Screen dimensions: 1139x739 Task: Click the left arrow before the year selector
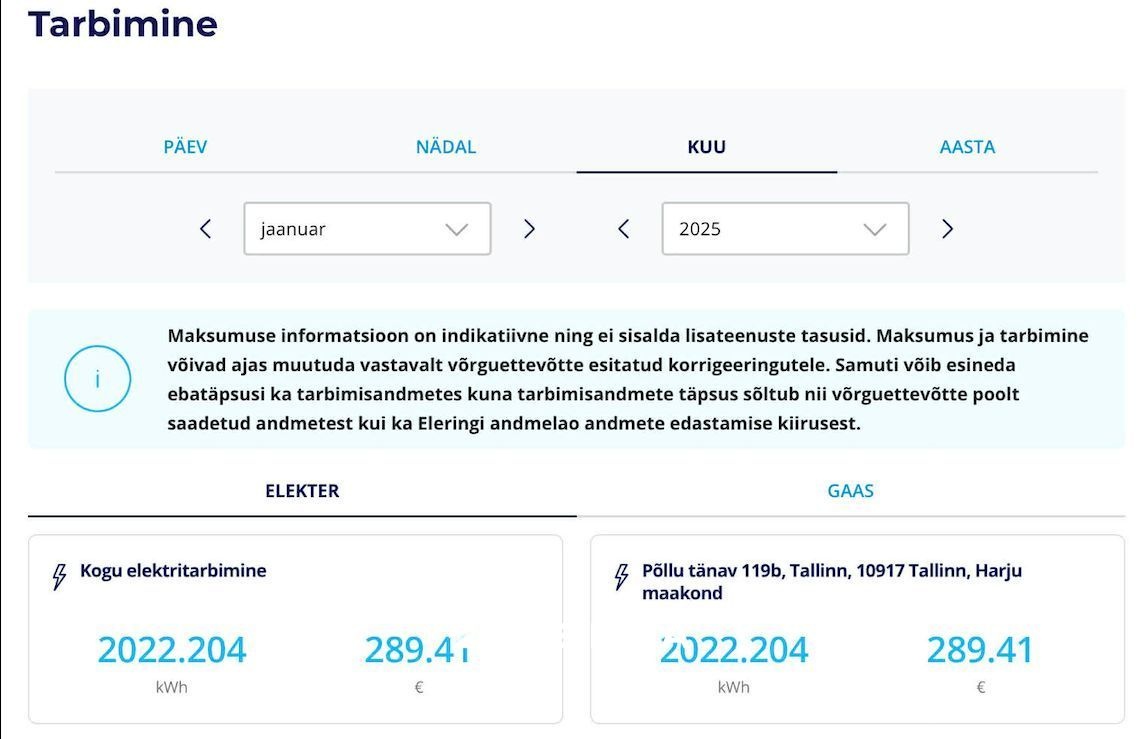tap(623, 229)
